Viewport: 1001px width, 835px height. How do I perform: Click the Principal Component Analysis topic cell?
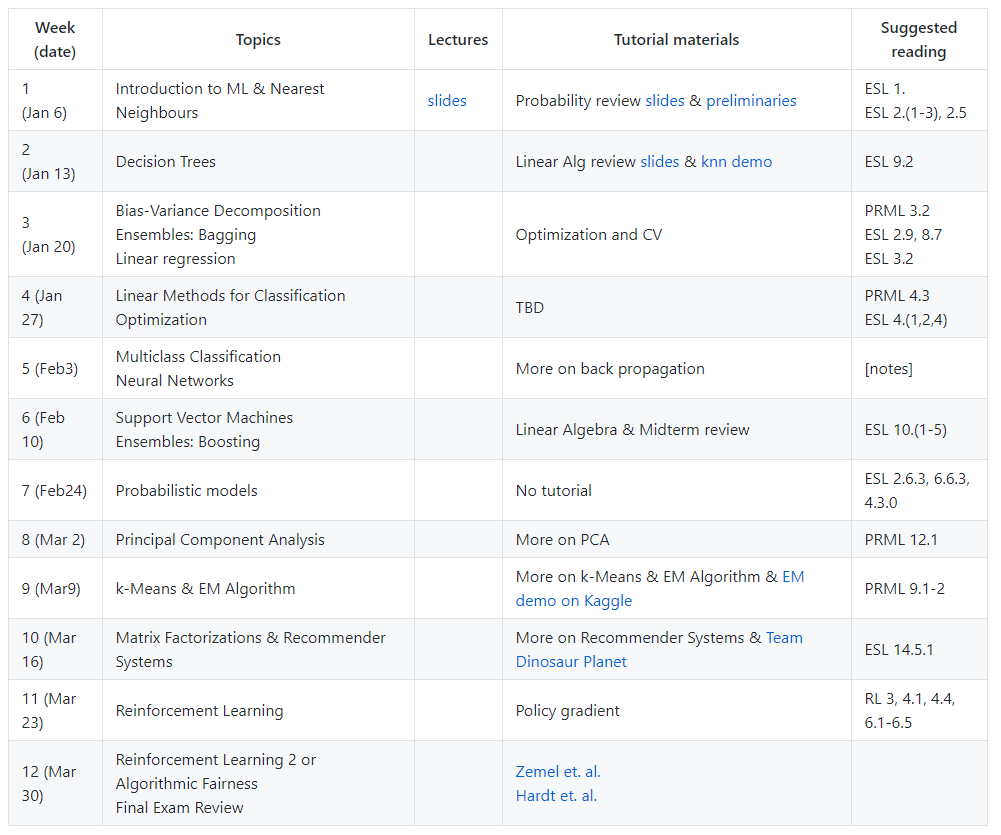220,540
